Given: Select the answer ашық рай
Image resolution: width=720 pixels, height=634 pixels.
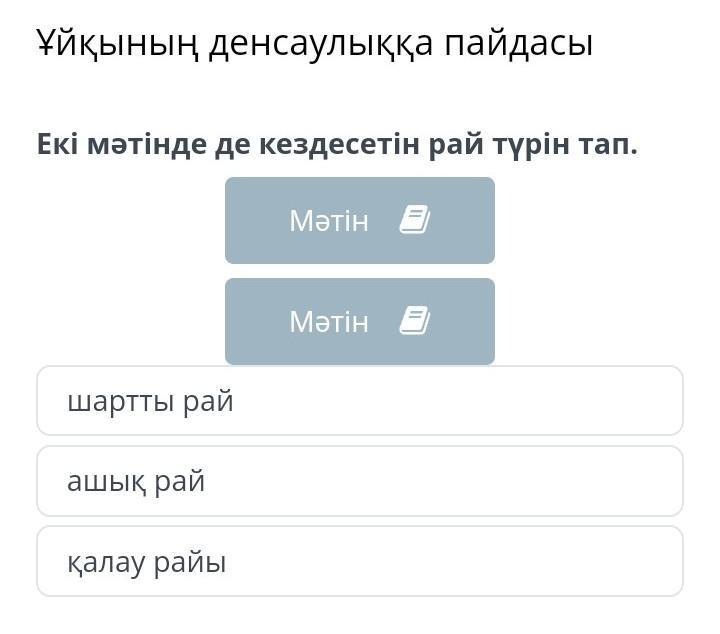Looking at the screenshot, I should click(360, 481).
